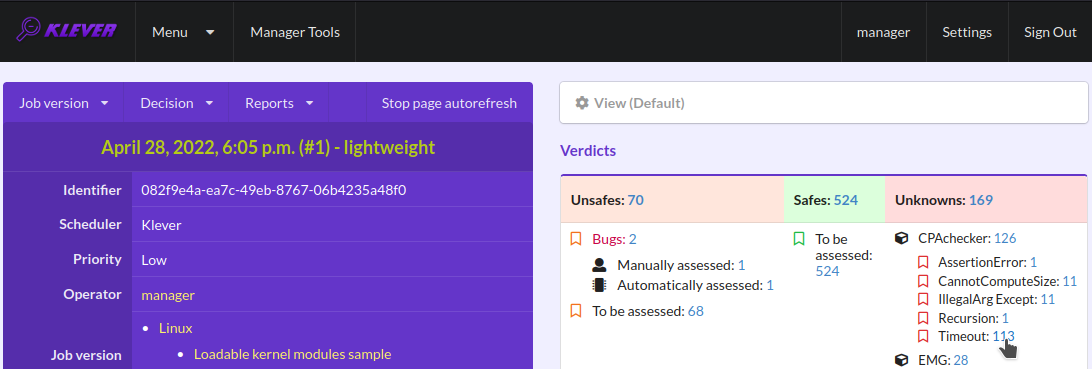1092x369 pixels.
Task: Click the Verdicts heading
Action: (588, 150)
